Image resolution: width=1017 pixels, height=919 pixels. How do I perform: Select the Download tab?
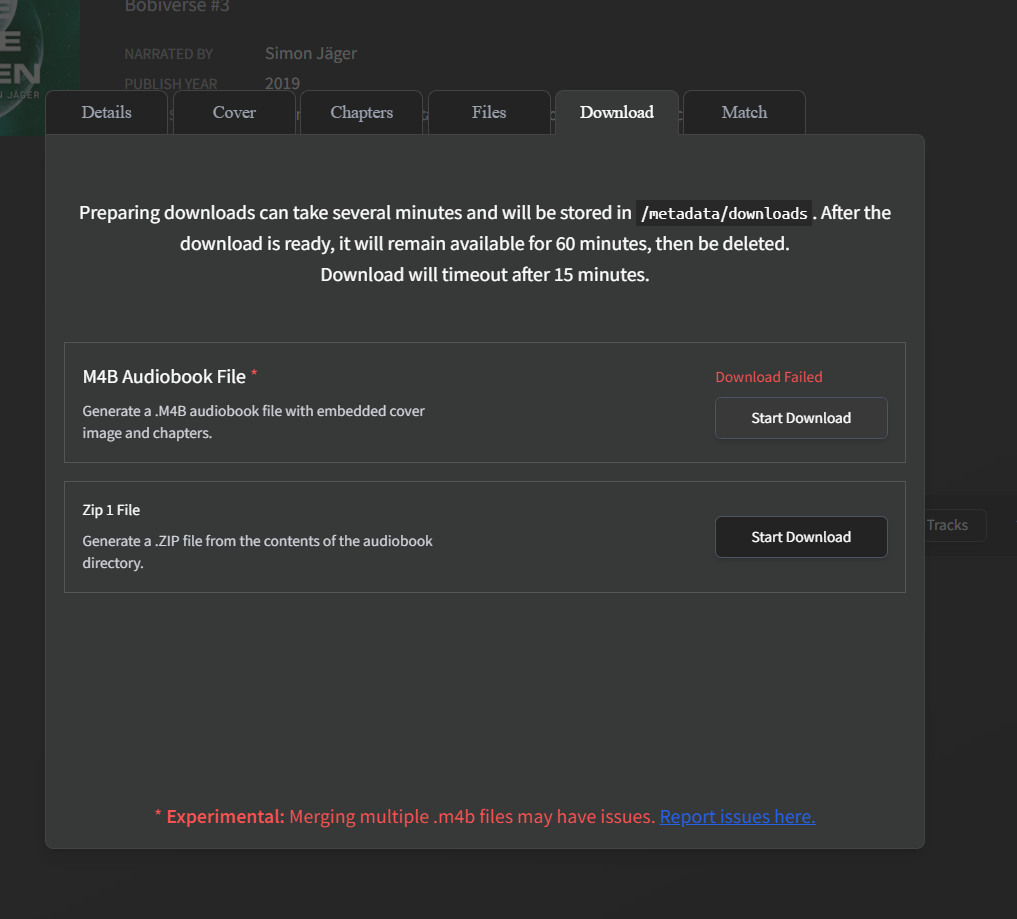pyautogui.click(x=616, y=112)
